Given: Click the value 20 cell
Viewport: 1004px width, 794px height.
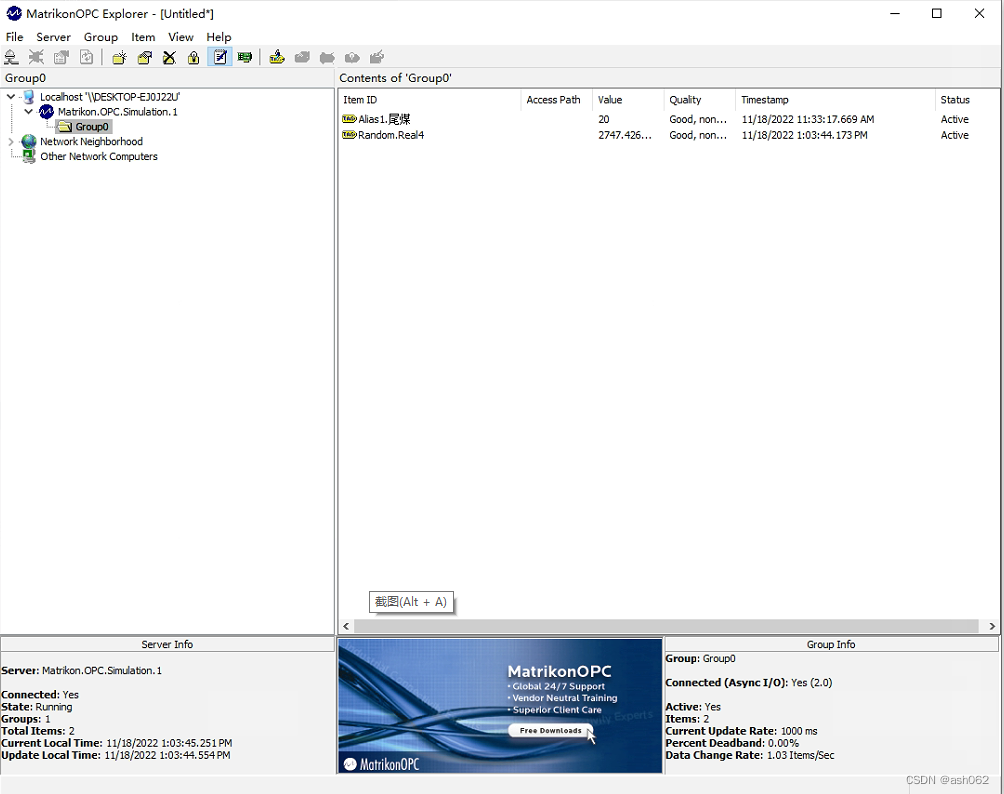Looking at the screenshot, I should point(604,119).
